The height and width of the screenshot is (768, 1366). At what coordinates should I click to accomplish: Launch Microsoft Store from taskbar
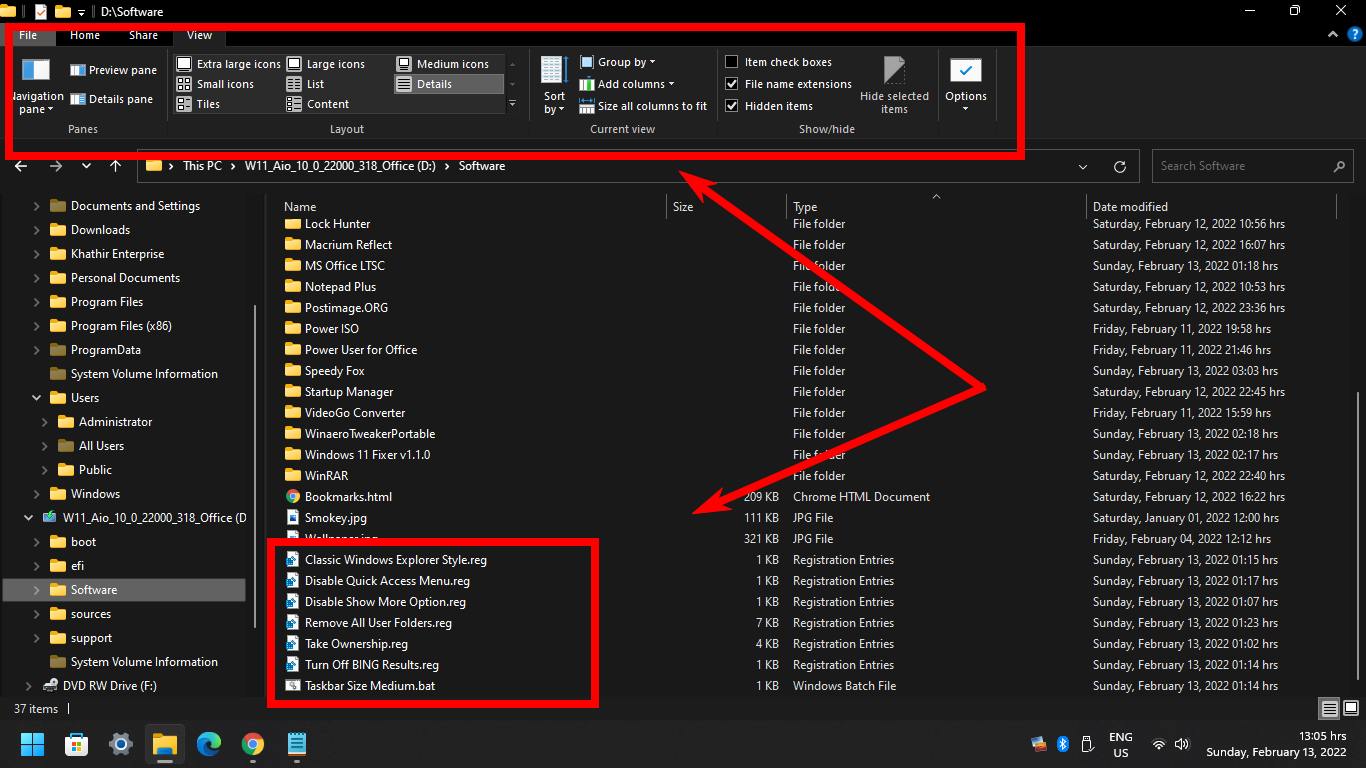[x=77, y=744]
